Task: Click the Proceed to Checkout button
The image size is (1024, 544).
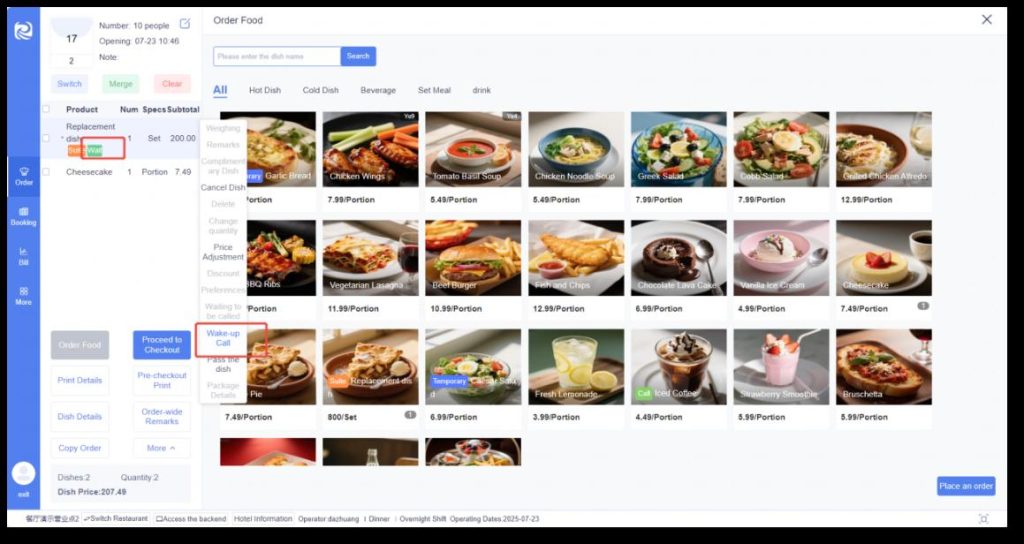Action: click(162, 345)
